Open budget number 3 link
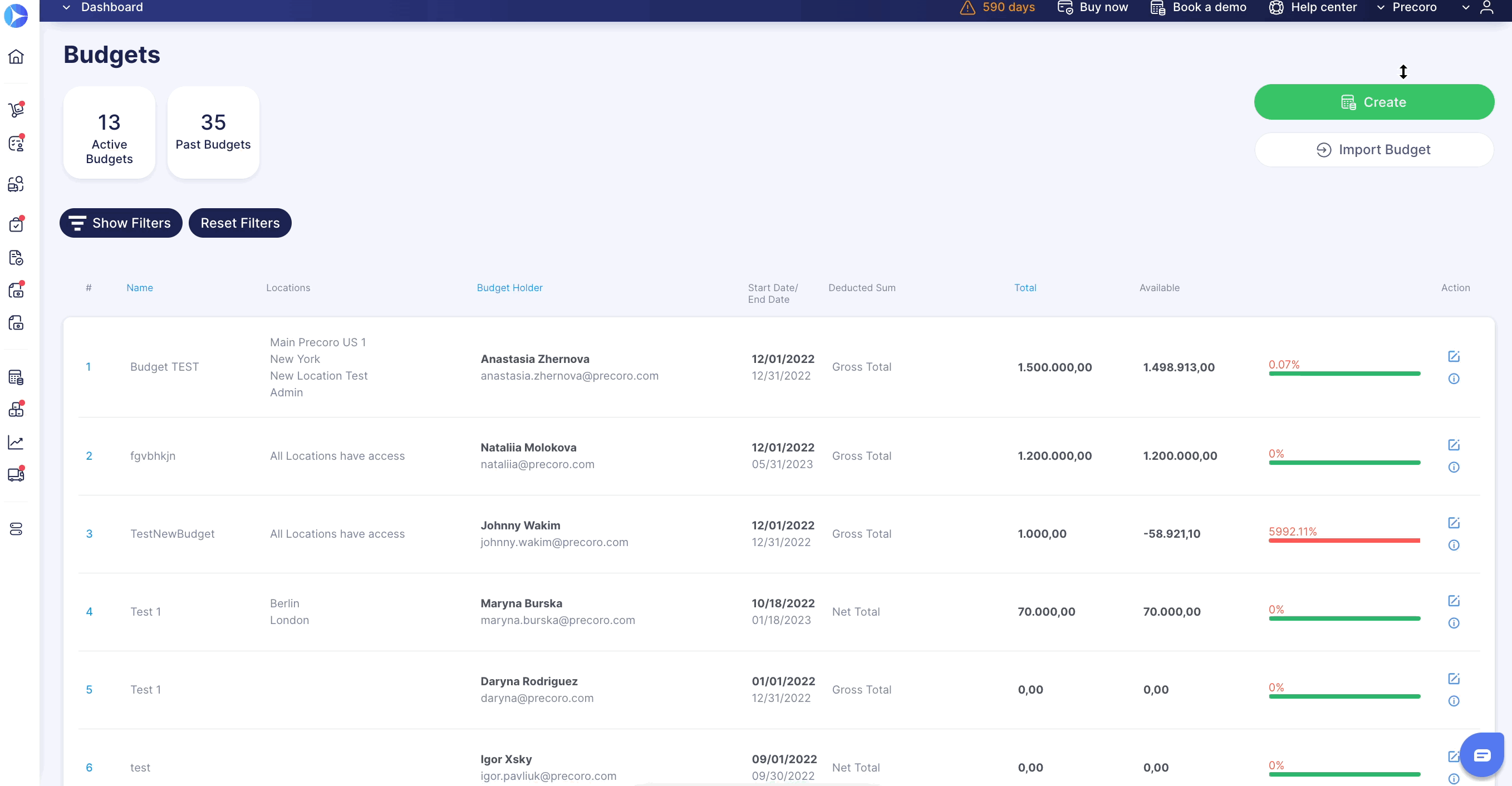Image resolution: width=1512 pixels, height=786 pixels. [x=89, y=534]
